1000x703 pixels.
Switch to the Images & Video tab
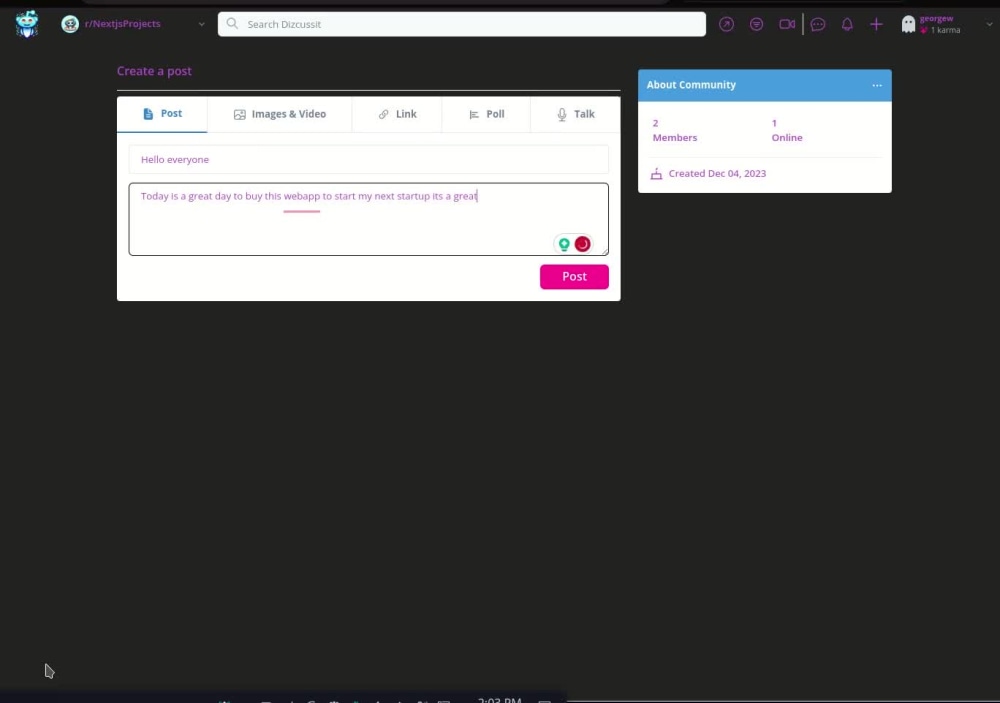(x=280, y=114)
